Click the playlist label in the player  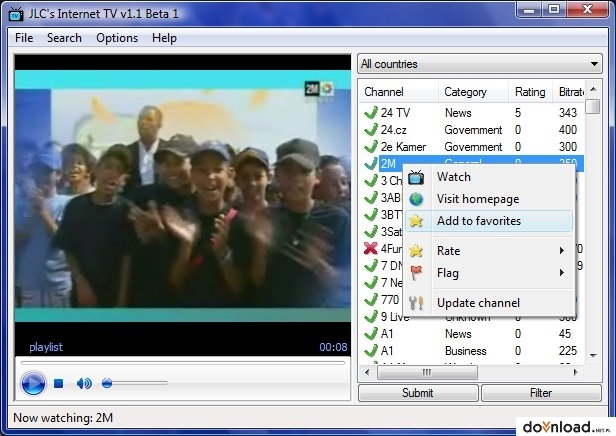[x=46, y=347]
